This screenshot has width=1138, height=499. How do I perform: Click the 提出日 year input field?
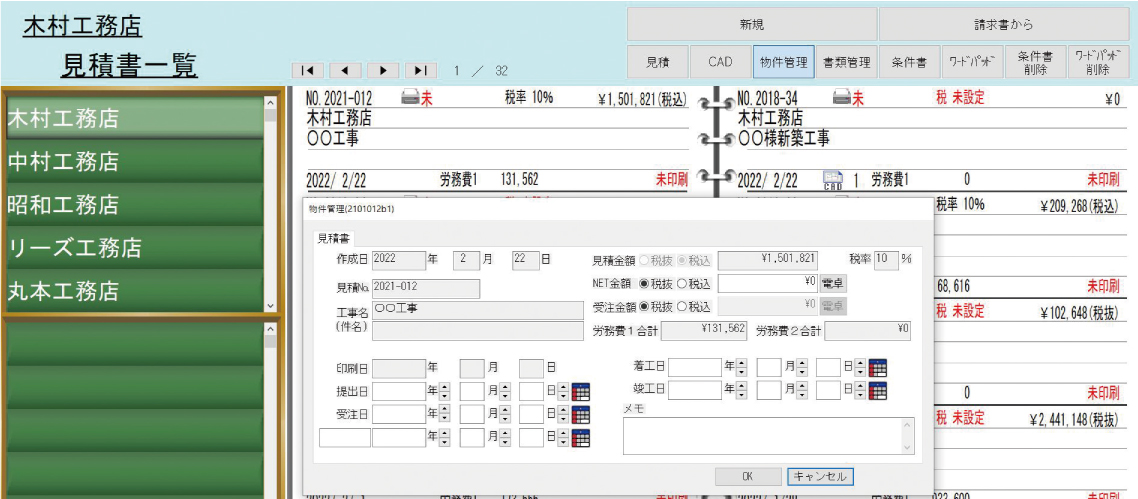(398, 392)
